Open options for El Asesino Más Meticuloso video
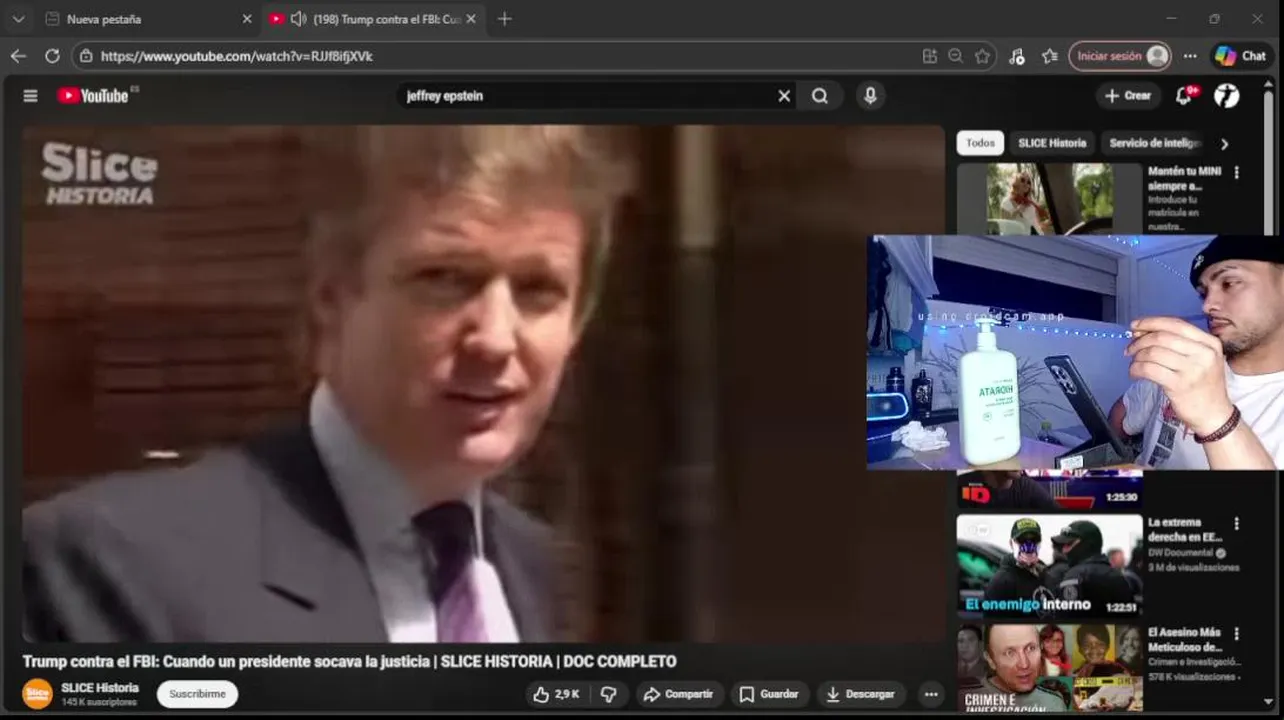The image size is (1284, 720). click(1237, 634)
